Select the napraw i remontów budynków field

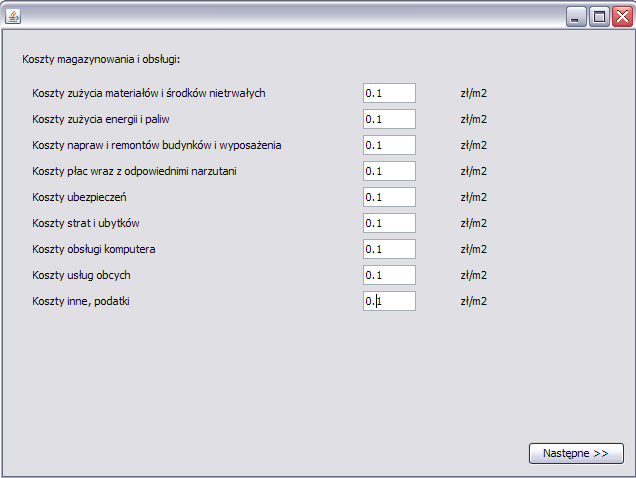[389, 145]
